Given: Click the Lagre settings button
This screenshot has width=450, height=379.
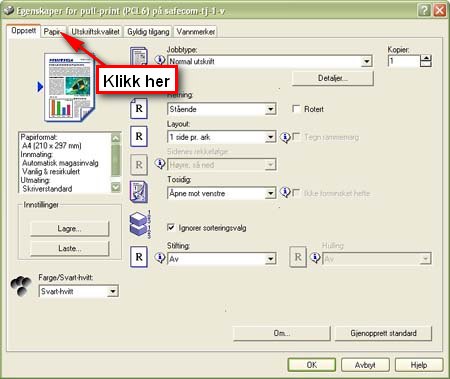Looking at the screenshot, I should coord(69,229).
